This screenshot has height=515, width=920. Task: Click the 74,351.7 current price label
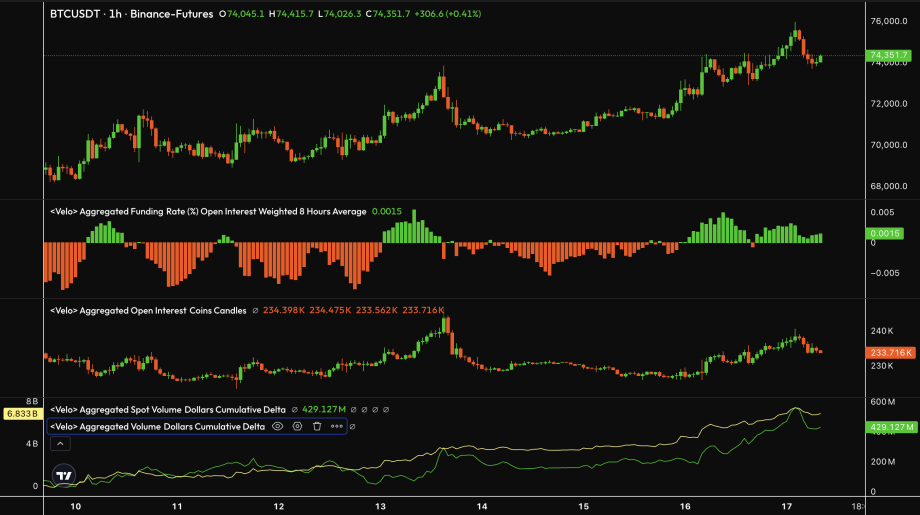[x=890, y=55]
